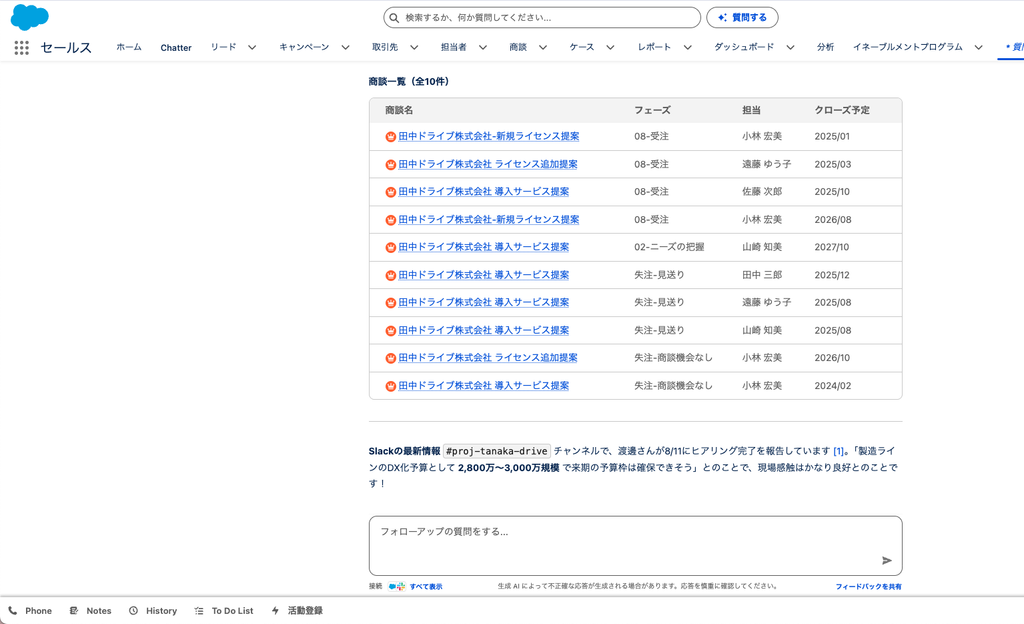Open the History utility
The image size is (1024, 624).
tap(153, 611)
